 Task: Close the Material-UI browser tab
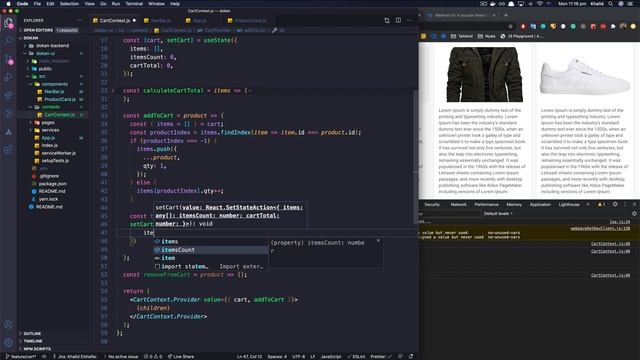(494, 15)
